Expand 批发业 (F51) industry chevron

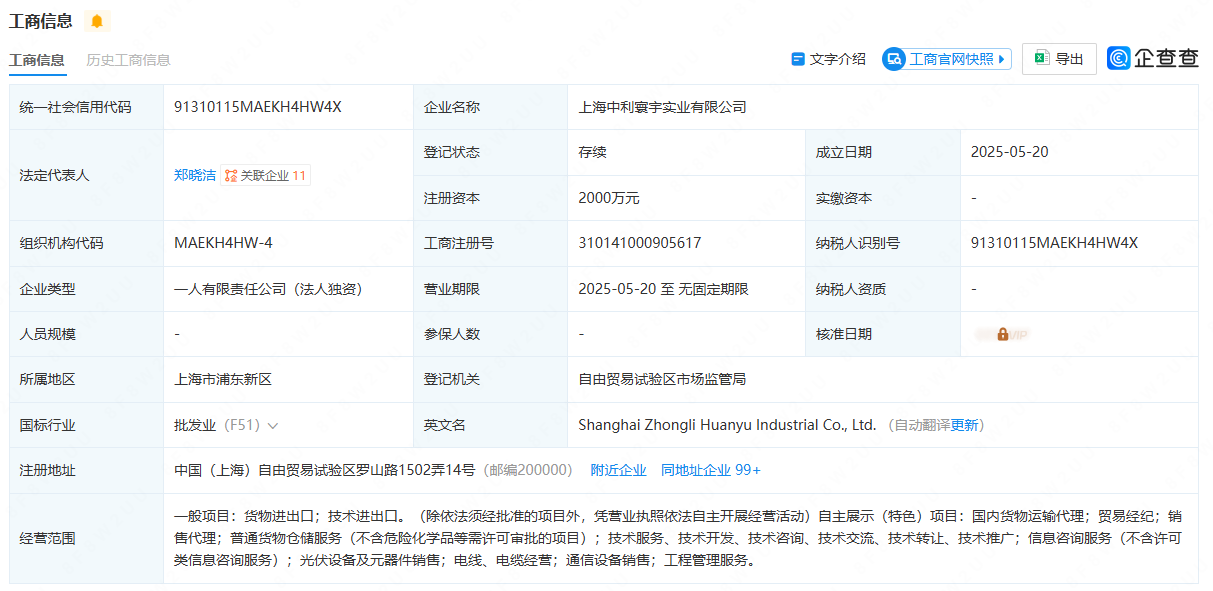click(x=273, y=426)
